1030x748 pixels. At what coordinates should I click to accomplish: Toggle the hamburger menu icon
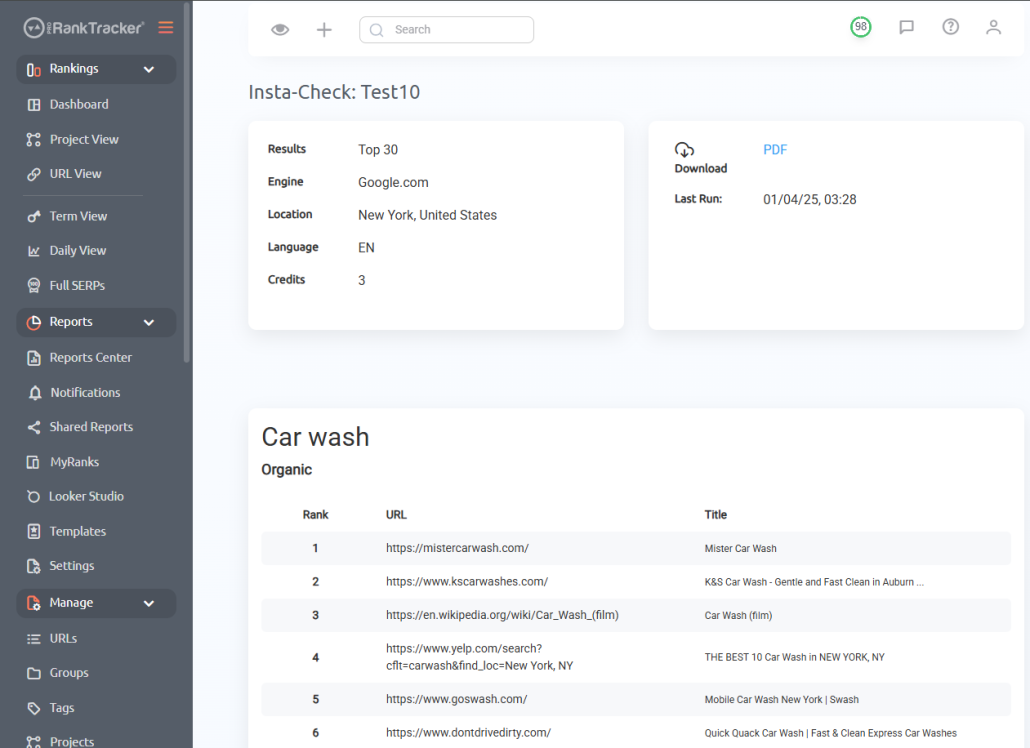(166, 28)
